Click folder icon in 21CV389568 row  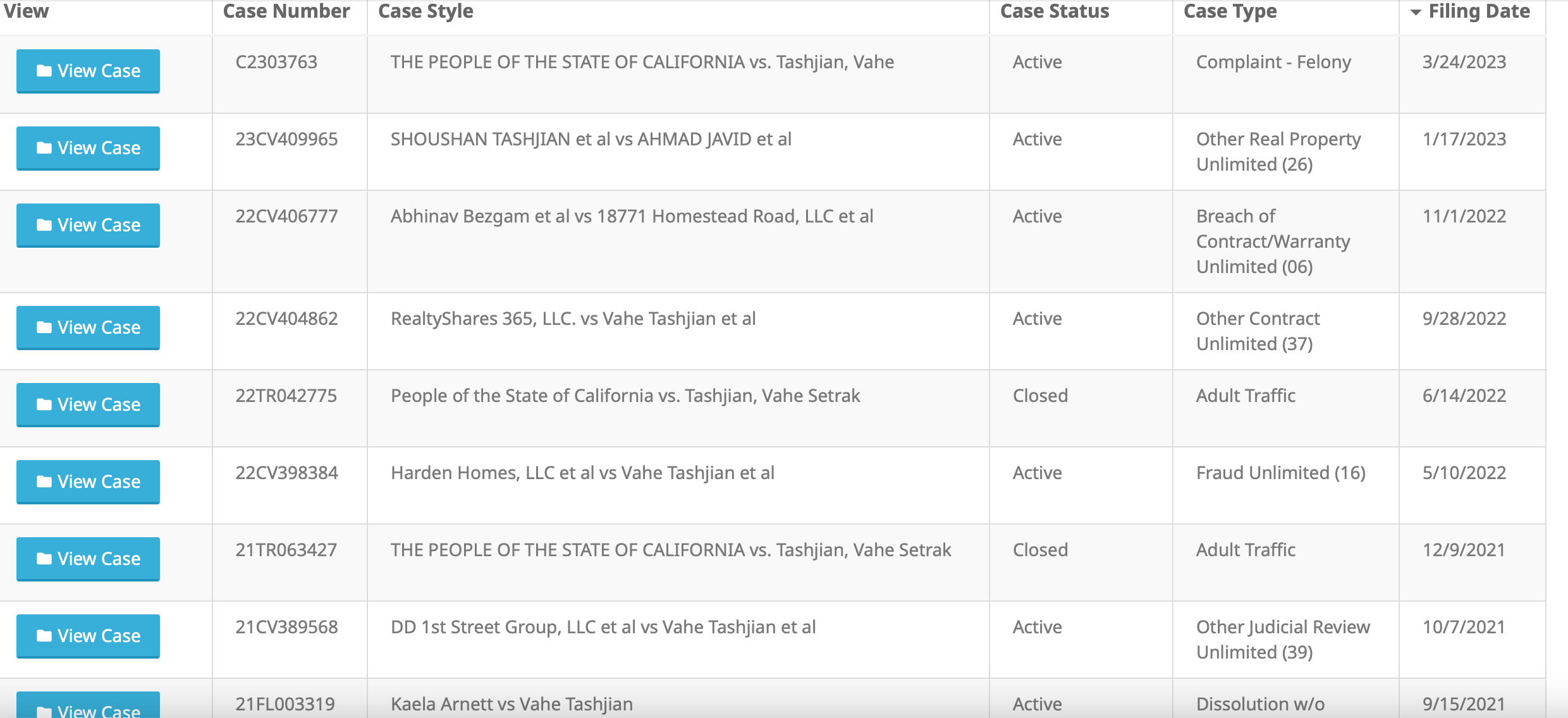(44, 636)
